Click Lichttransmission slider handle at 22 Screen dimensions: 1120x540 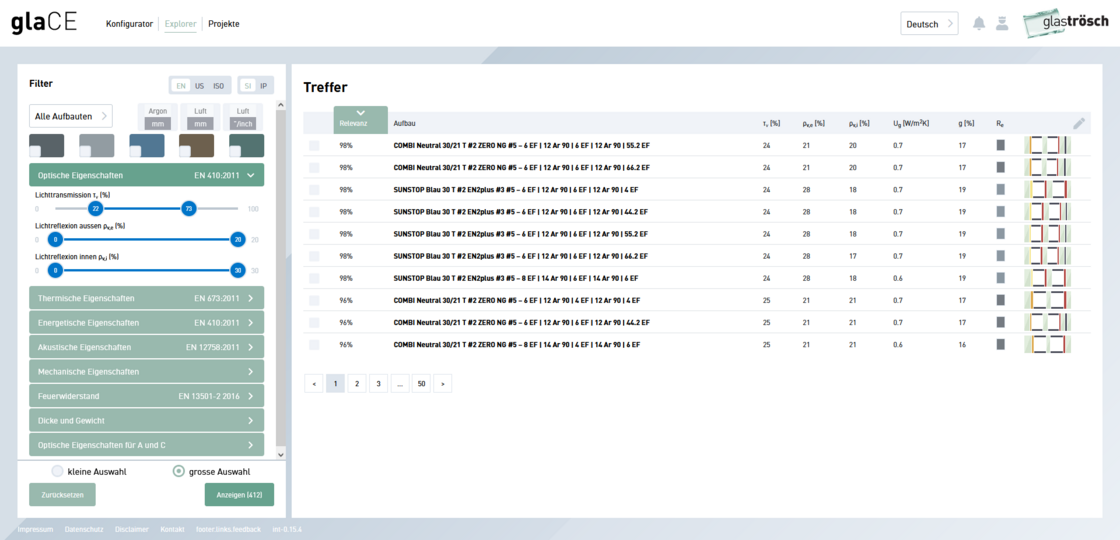click(94, 208)
